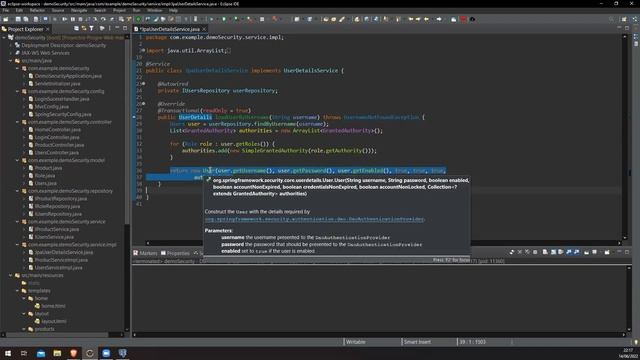640x360 pixels.
Task: Open the Help menu
Action: coord(173,10)
